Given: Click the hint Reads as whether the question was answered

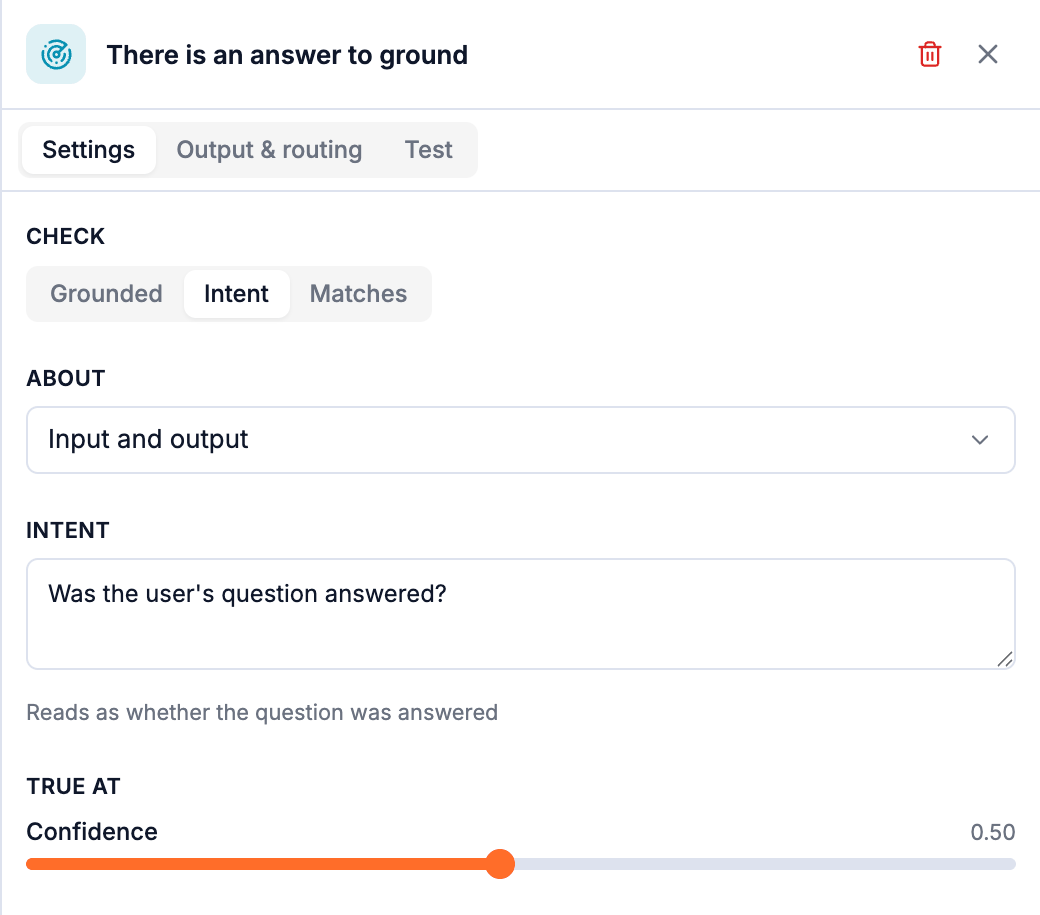Looking at the screenshot, I should (262, 712).
